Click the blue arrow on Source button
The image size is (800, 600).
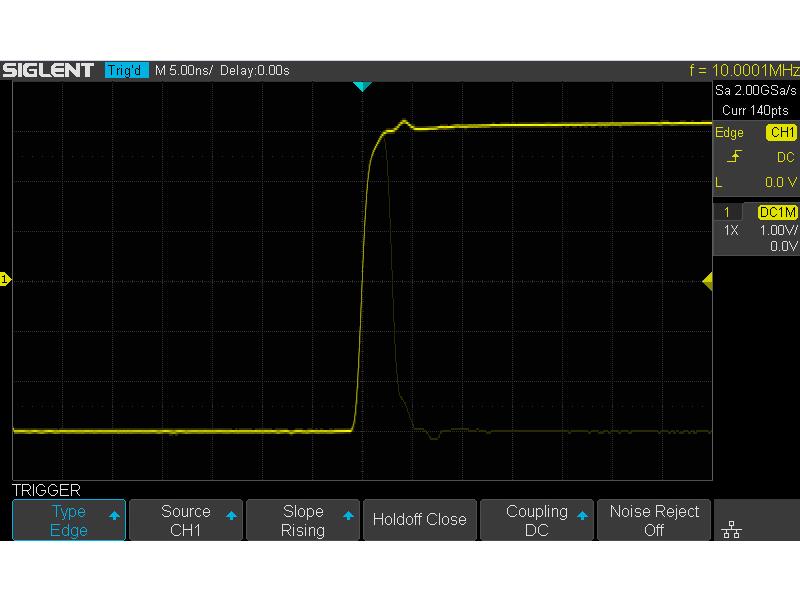(231, 515)
